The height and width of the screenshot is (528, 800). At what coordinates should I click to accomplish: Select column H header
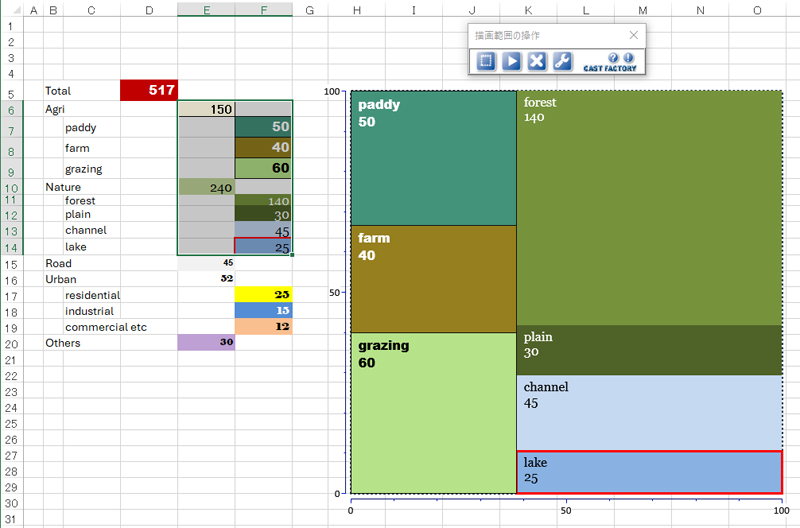pyautogui.click(x=357, y=10)
